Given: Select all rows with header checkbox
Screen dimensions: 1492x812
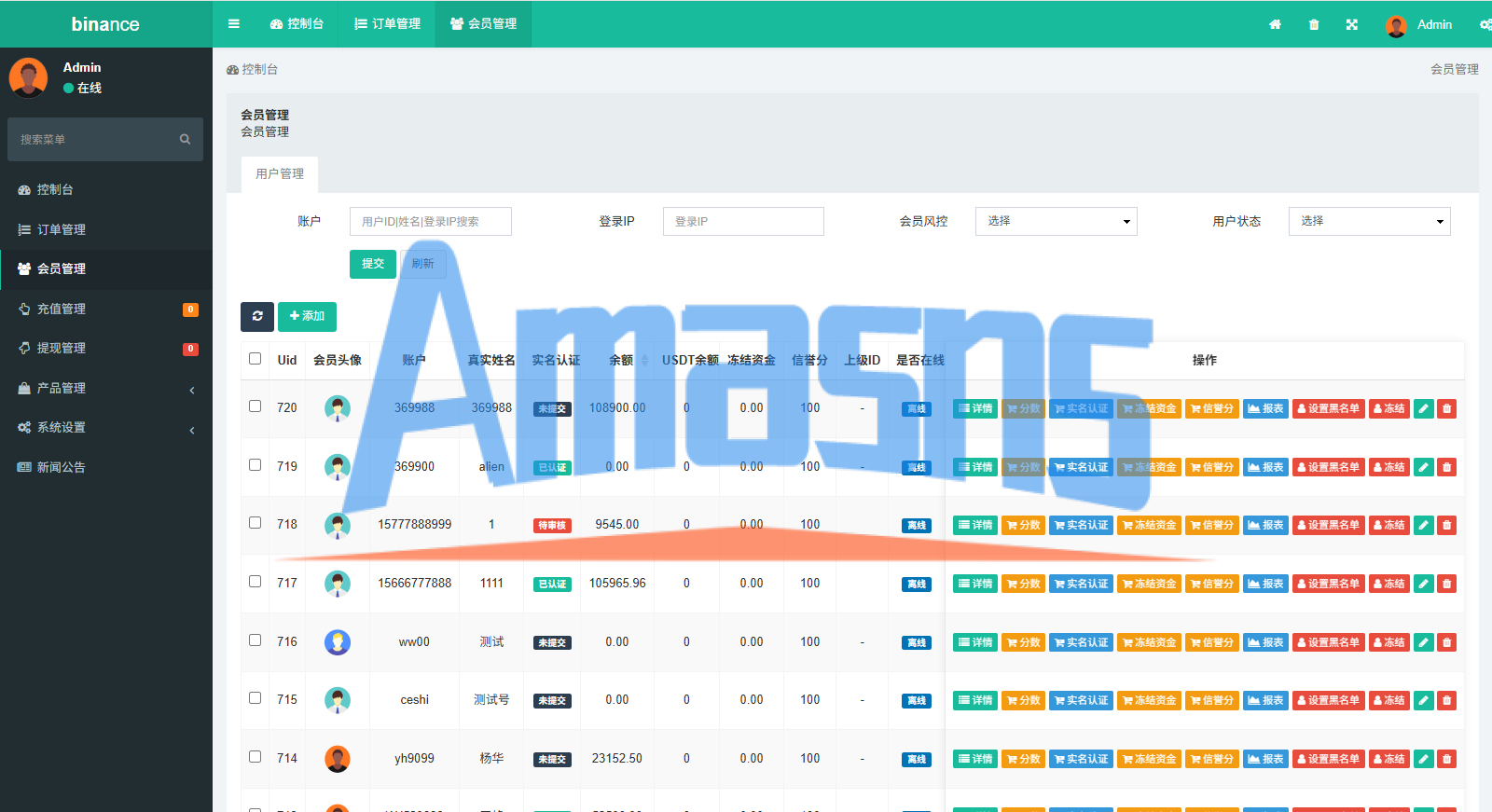Looking at the screenshot, I should point(256,359).
